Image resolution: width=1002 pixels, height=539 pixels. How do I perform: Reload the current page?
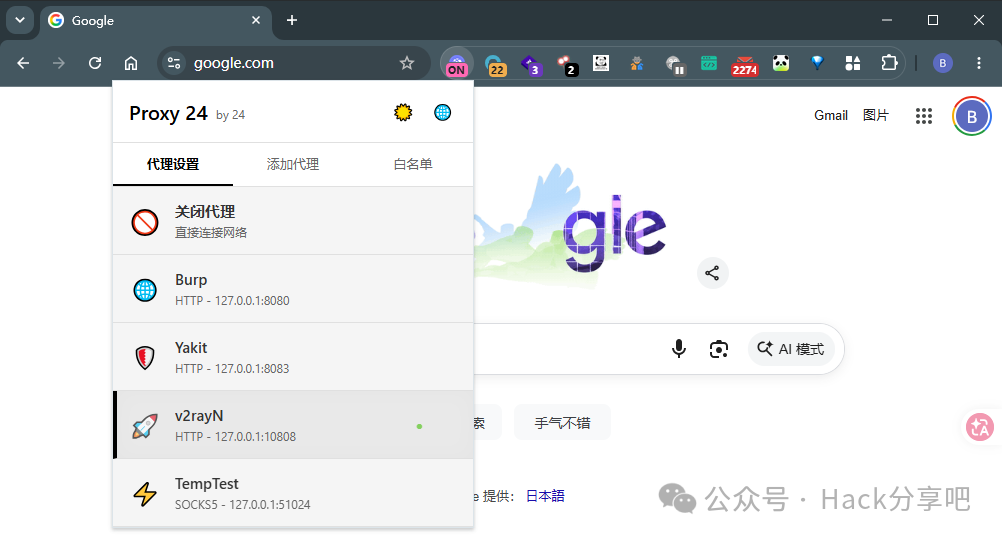[95, 63]
